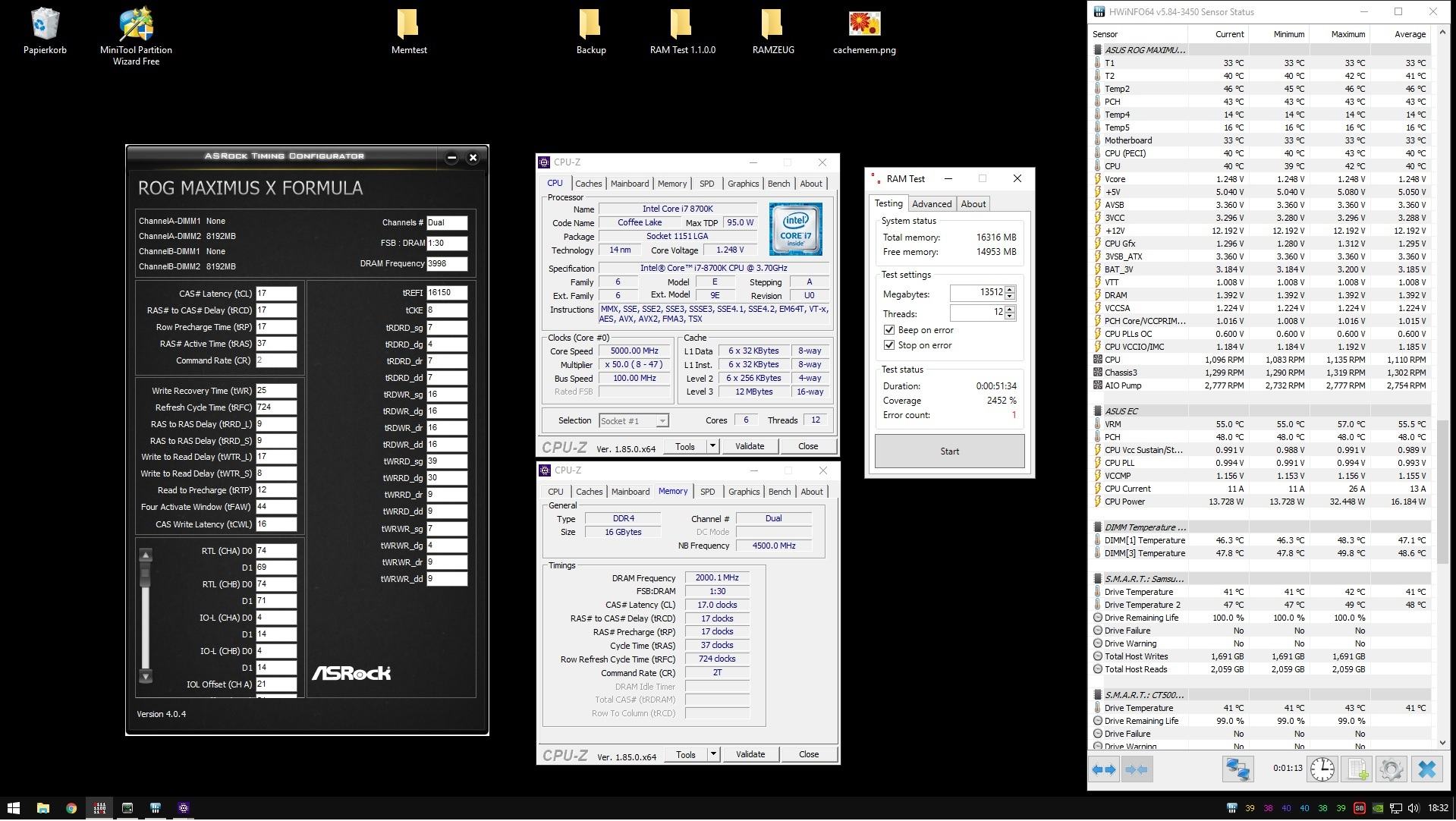Screen dimensions: 1456x821
Task: Open SPD tab in lower CPU-Z window
Action: click(707, 492)
